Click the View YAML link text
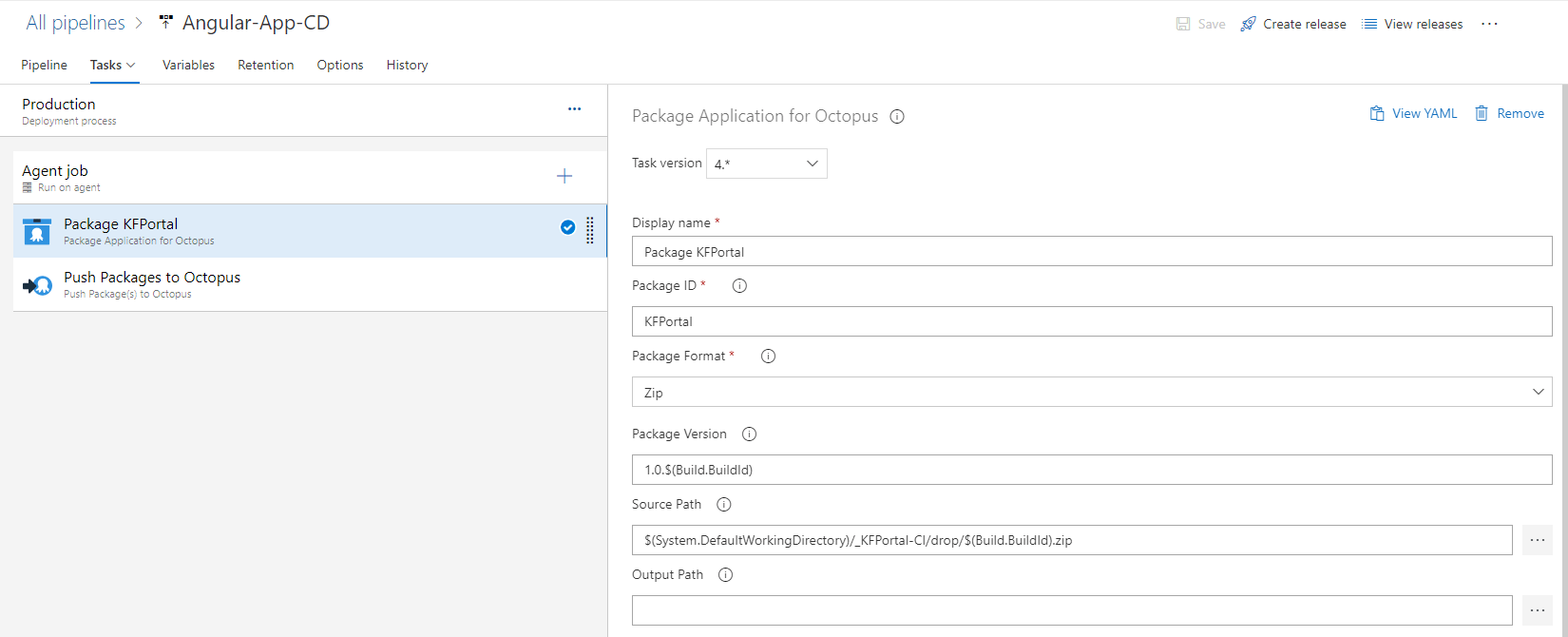Viewport: 1568px width, 637px height. [x=1425, y=113]
